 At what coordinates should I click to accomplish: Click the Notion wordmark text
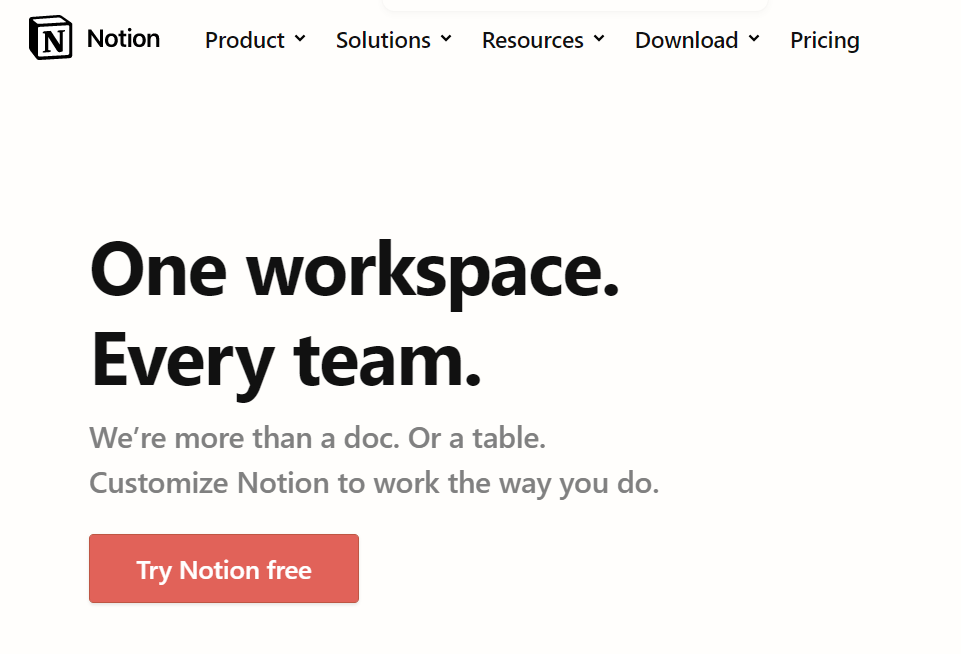click(x=123, y=39)
